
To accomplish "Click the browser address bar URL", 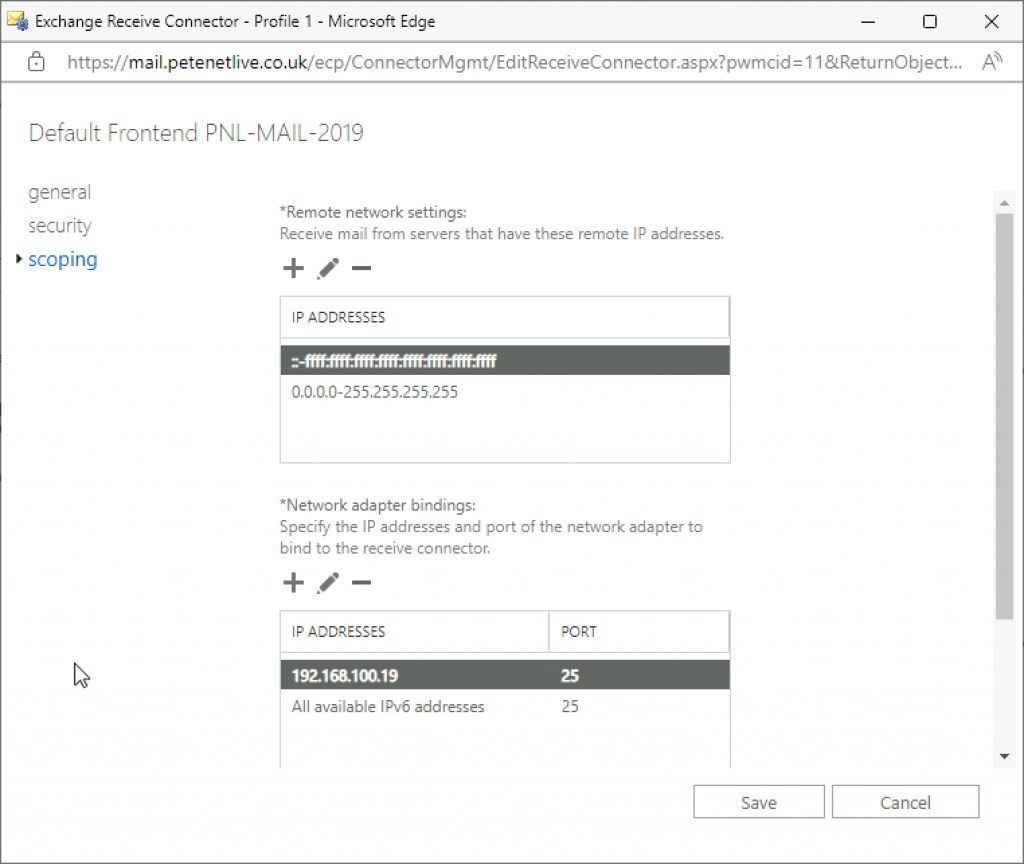I will pos(400,61).
